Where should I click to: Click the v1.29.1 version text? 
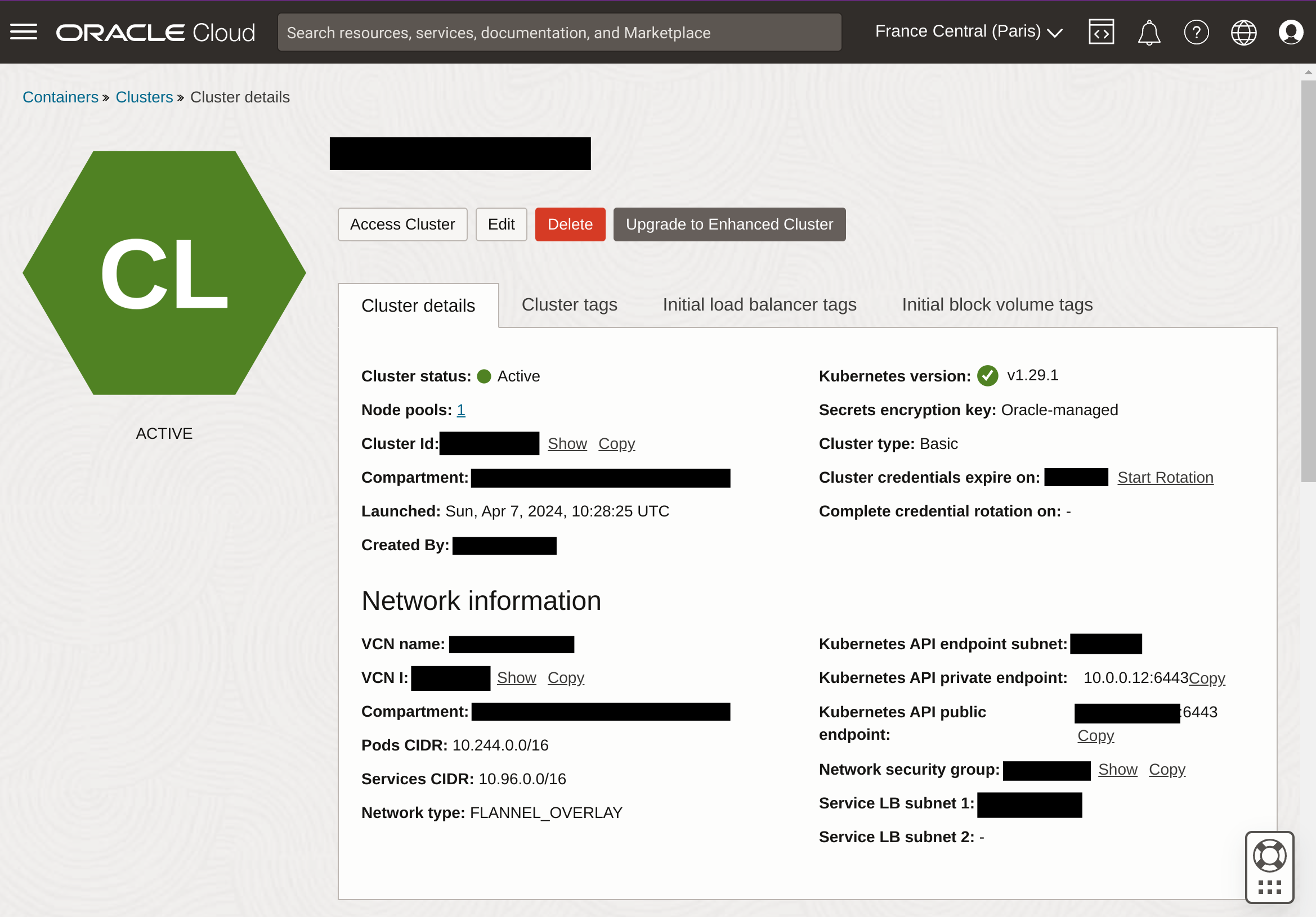[x=1032, y=375]
